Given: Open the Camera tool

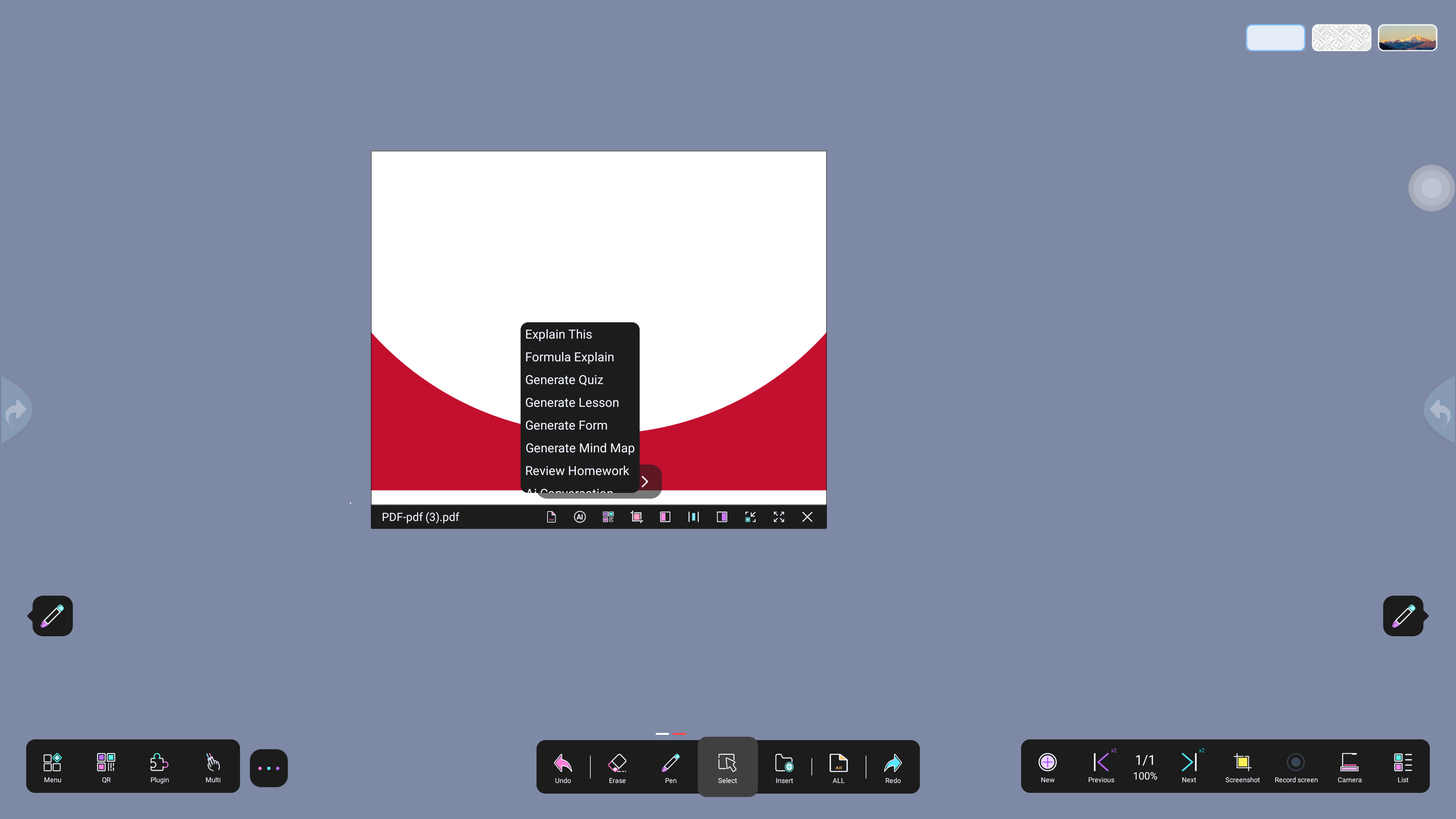Looking at the screenshot, I should tap(1349, 767).
